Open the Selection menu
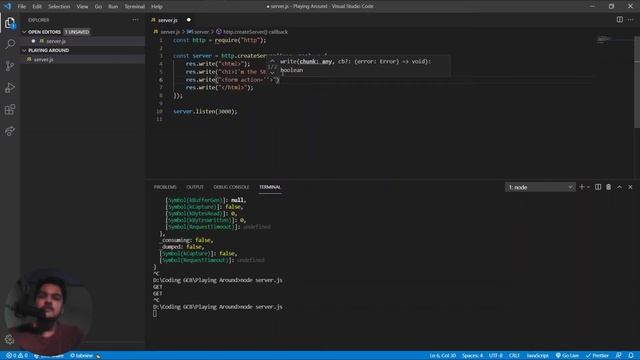Viewport: 640px width, 360px height. coord(59,6)
